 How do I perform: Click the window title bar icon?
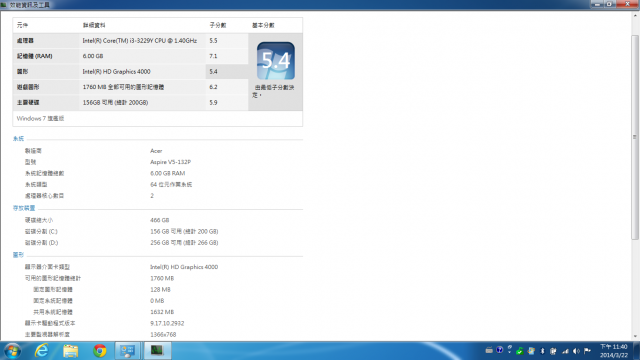click(x=4, y=4)
